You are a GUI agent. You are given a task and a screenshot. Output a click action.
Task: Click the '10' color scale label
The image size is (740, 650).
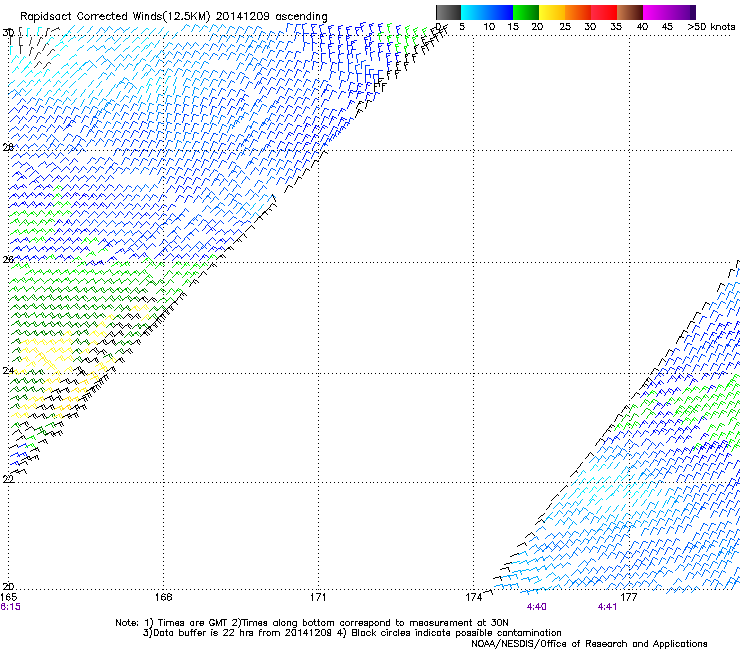(489, 27)
